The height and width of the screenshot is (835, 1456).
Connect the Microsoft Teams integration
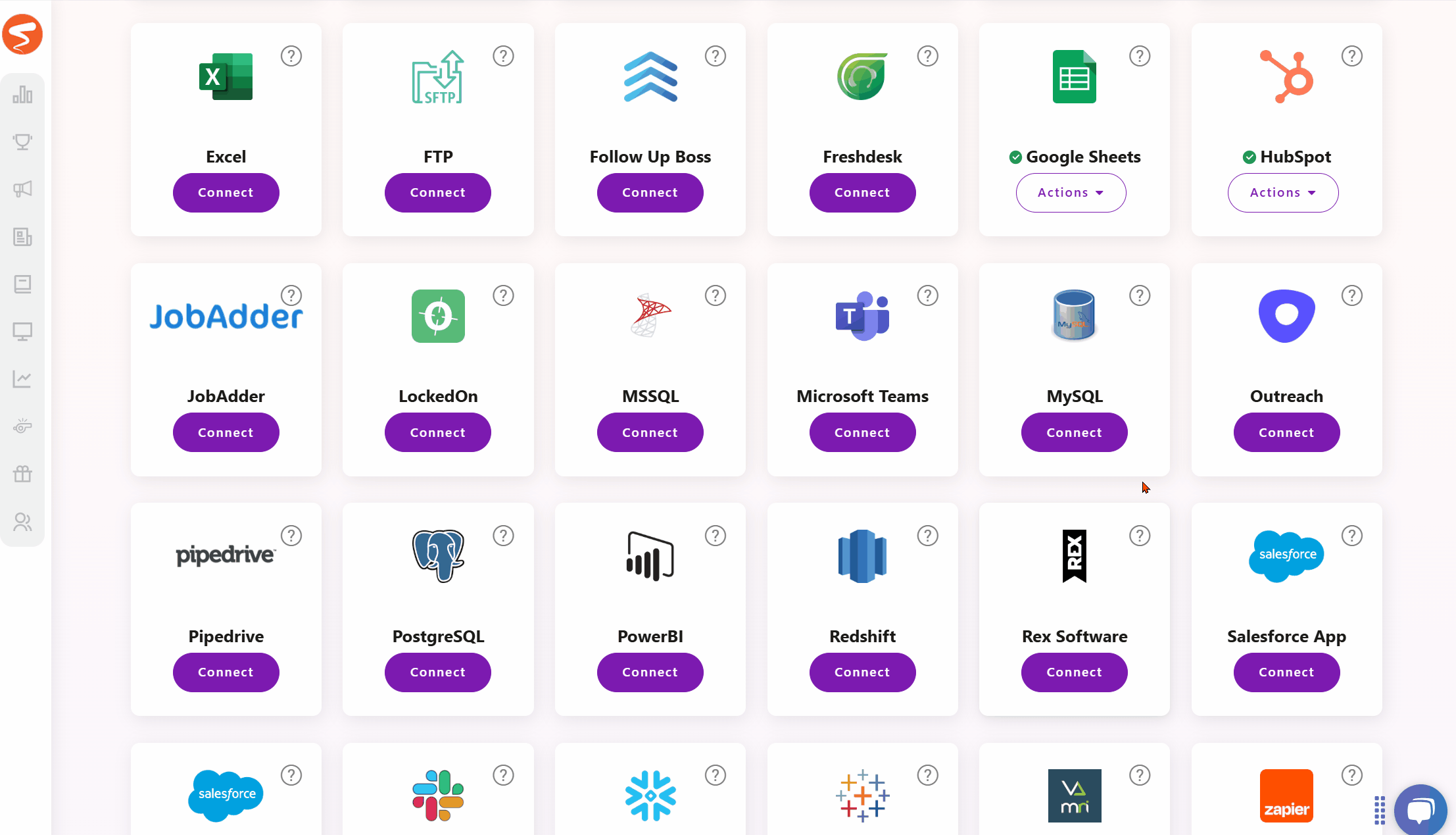tap(862, 432)
